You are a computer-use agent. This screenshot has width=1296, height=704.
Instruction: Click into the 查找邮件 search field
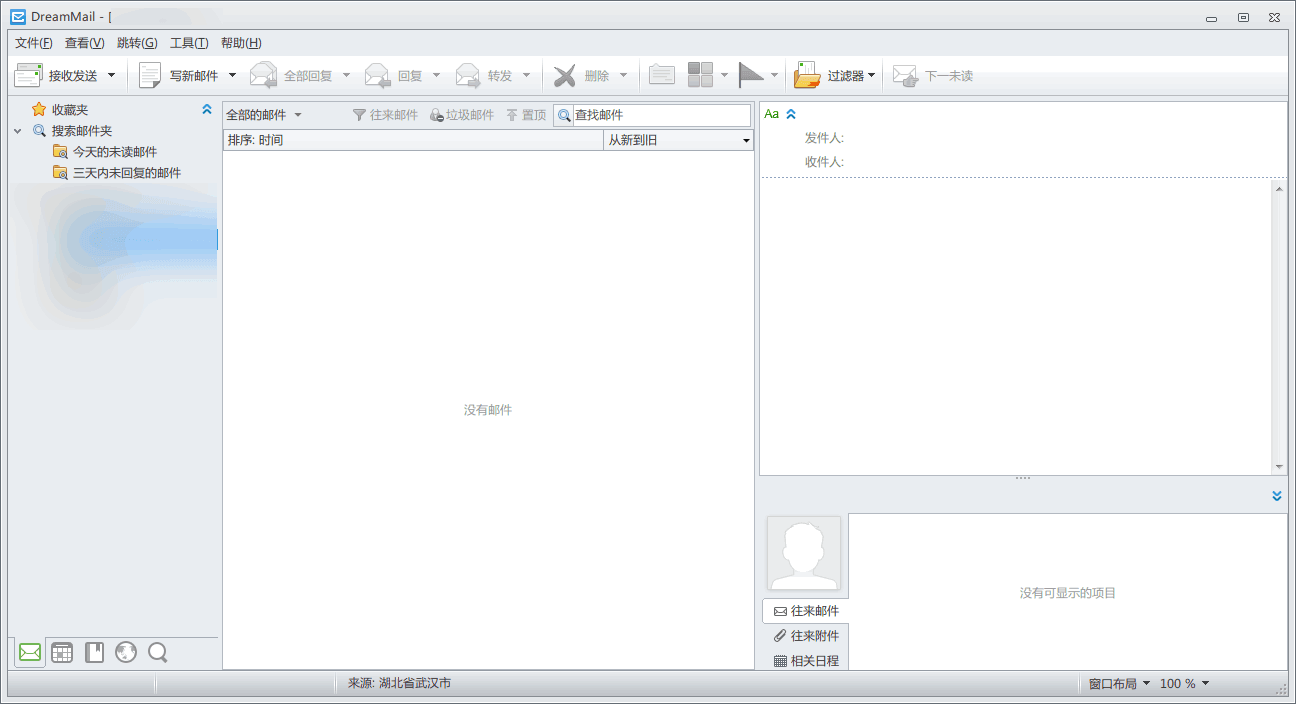(x=661, y=115)
